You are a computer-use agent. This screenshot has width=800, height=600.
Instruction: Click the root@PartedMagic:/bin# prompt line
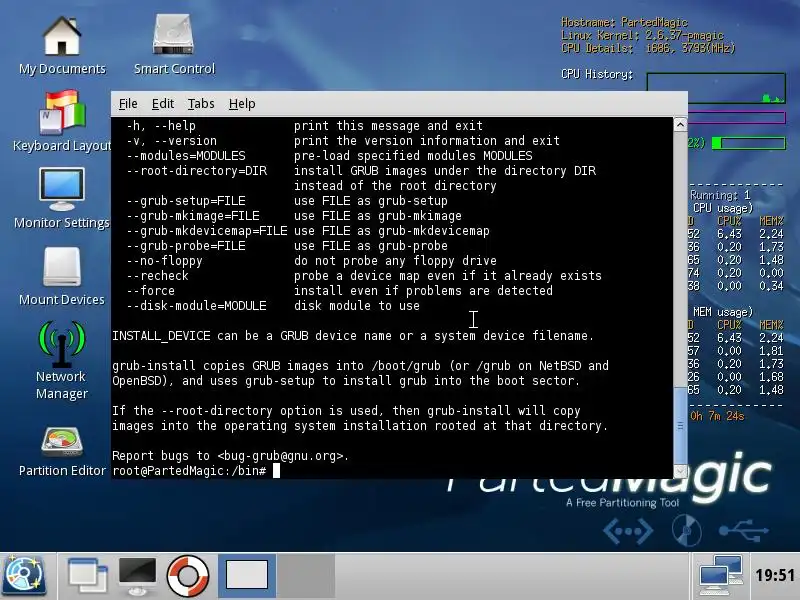[x=189, y=470]
